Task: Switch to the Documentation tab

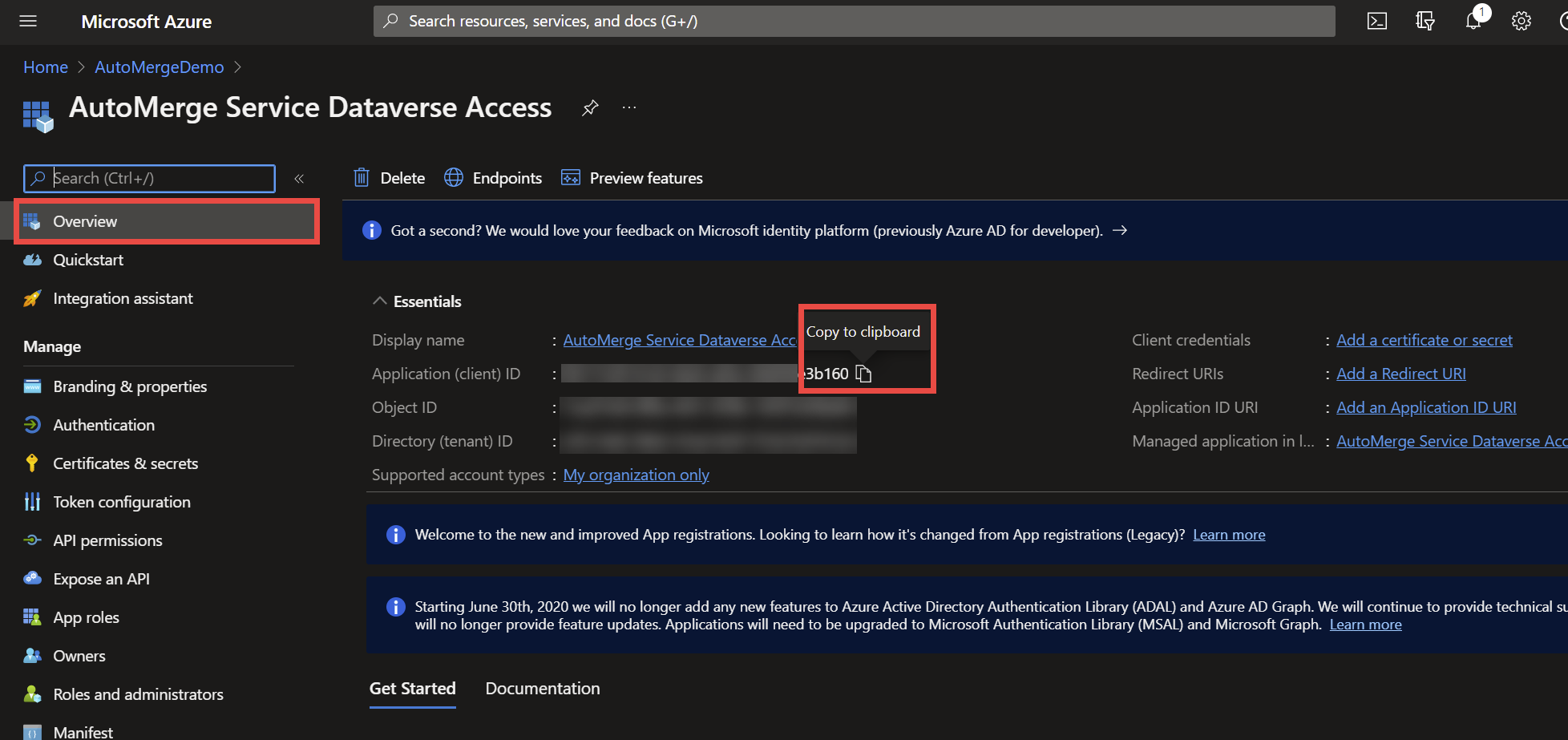Action: [x=543, y=689]
